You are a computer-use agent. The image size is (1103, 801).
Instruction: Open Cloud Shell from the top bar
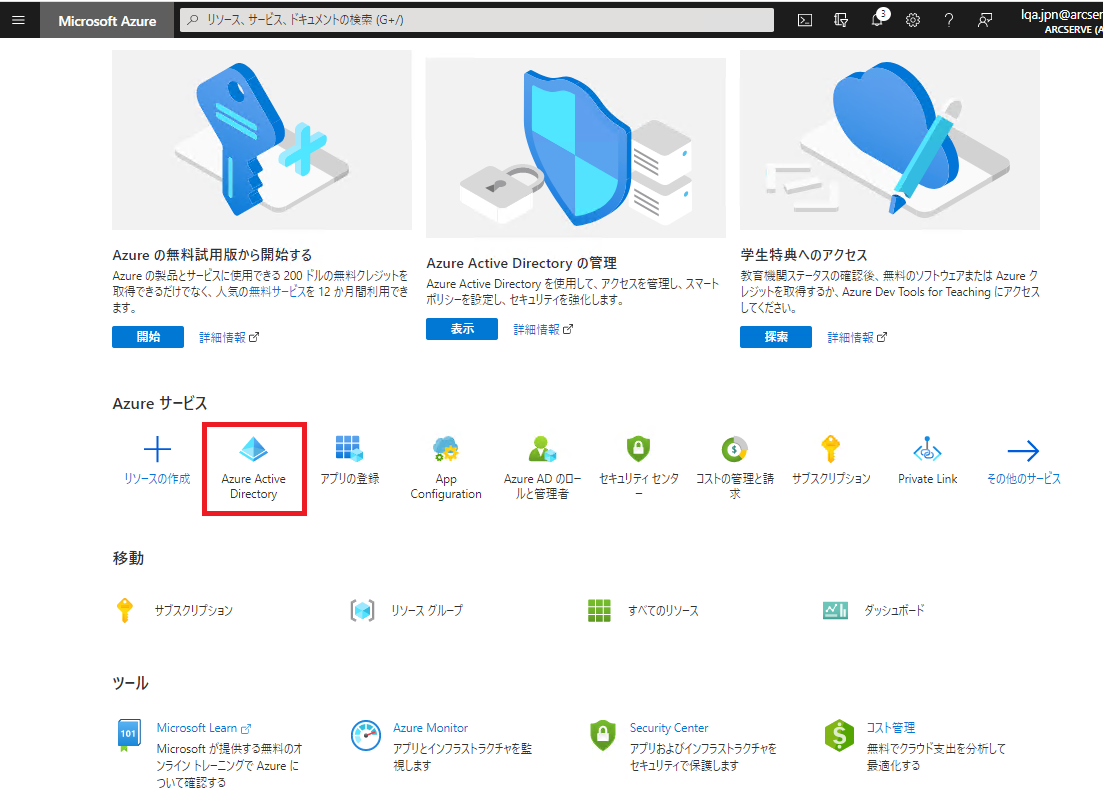805,20
